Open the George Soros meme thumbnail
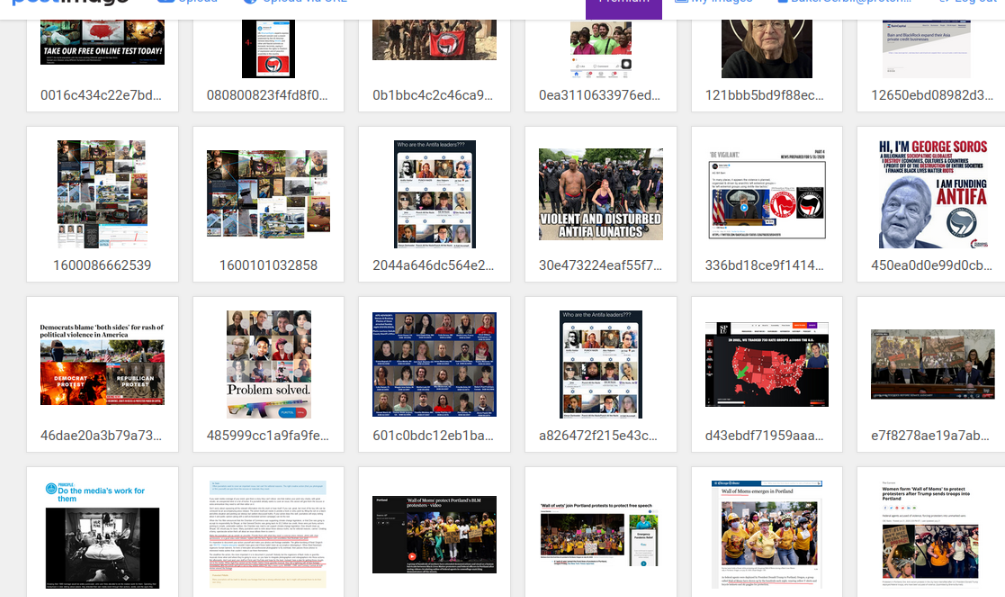 (x=932, y=194)
